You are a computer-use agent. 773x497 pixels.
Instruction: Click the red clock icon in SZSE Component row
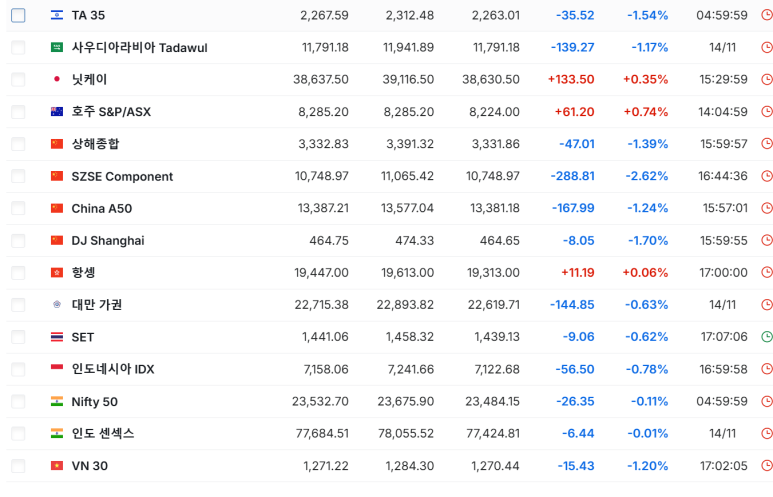pyautogui.click(x=767, y=176)
